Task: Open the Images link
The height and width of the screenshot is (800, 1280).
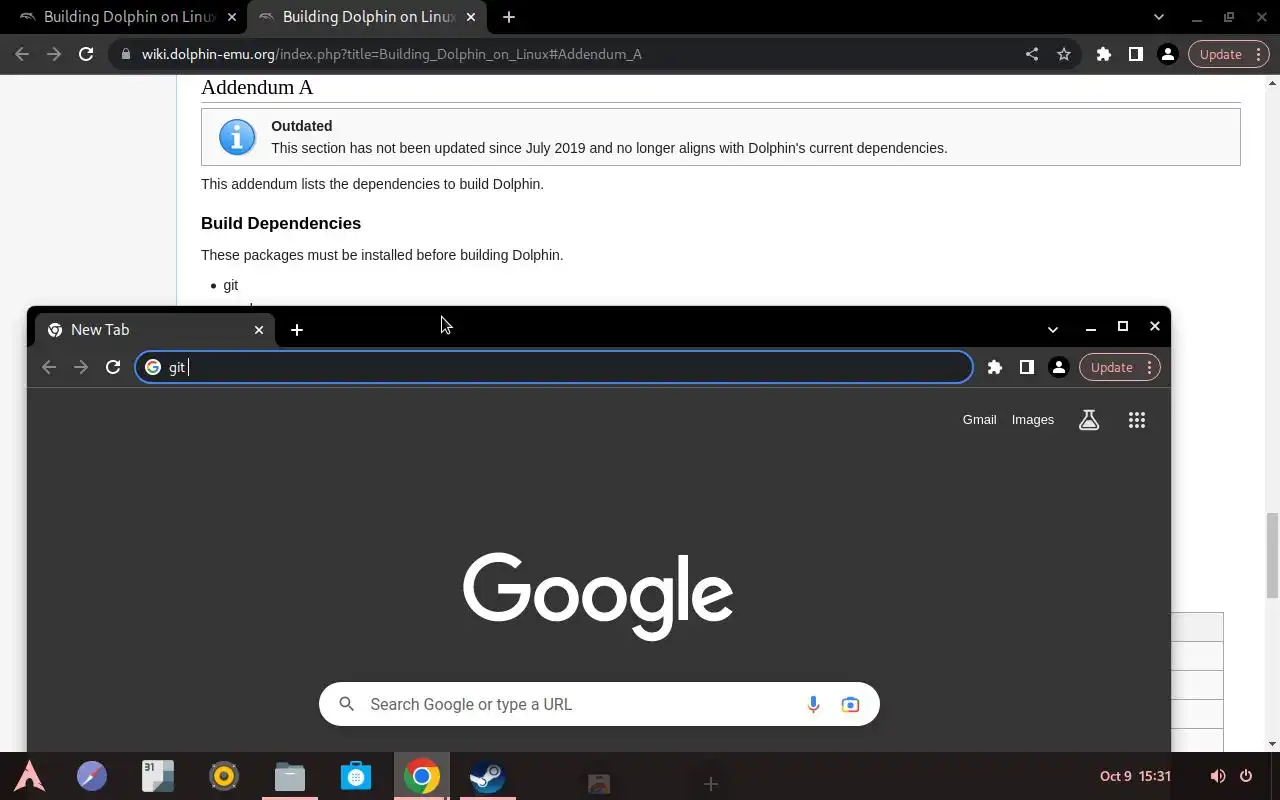Action: click(x=1033, y=420)
